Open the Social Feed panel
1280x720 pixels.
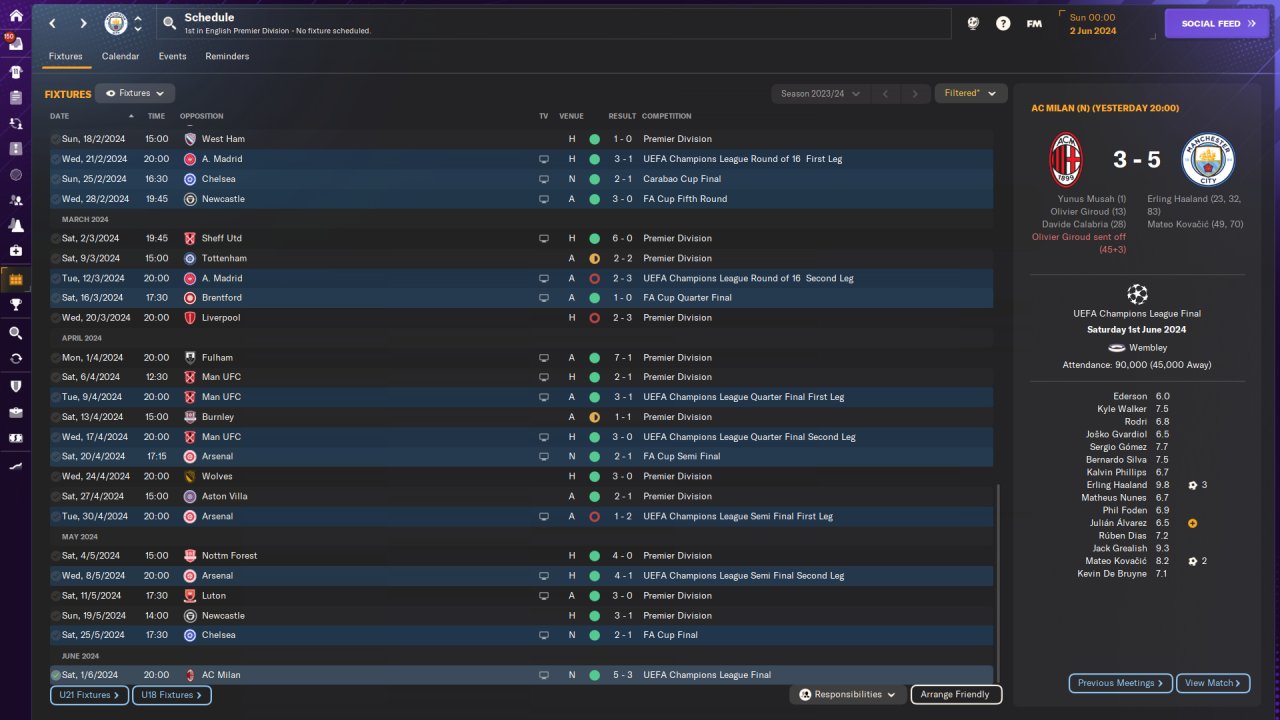tap(1217, 23)
